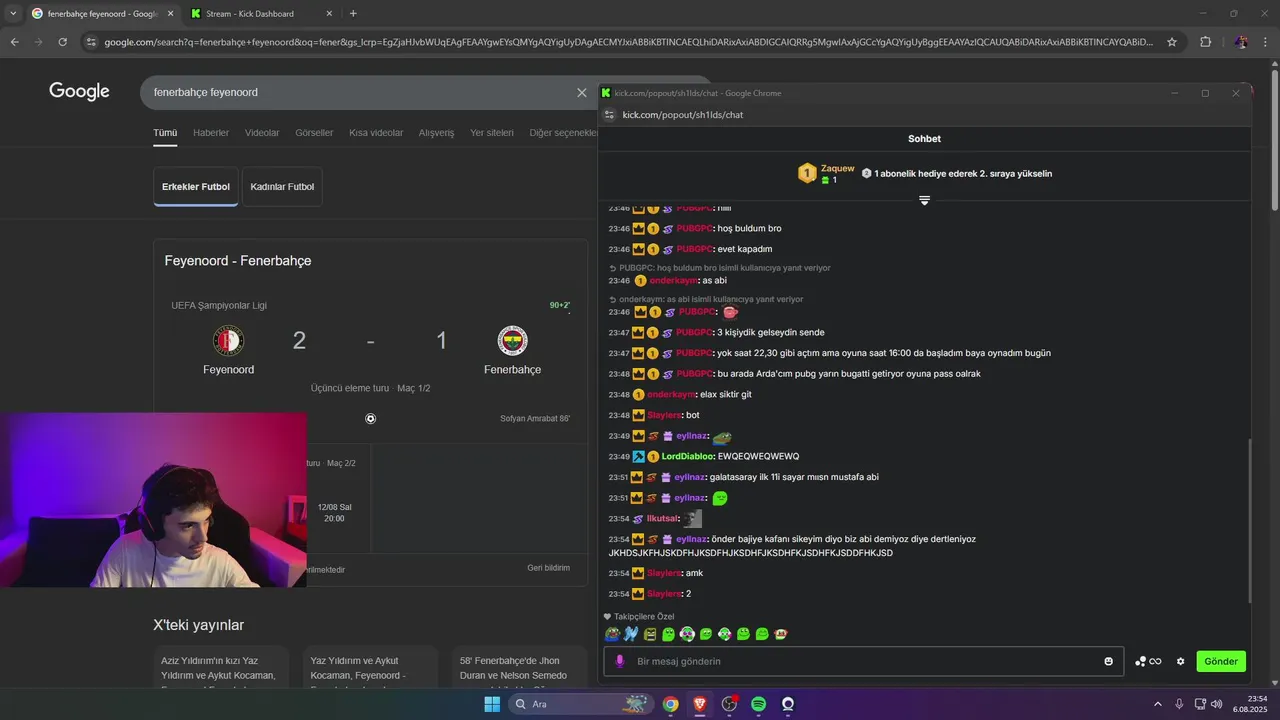Click the blue emote in emote row
This screenshot has width=1280, height=720.
631,634
